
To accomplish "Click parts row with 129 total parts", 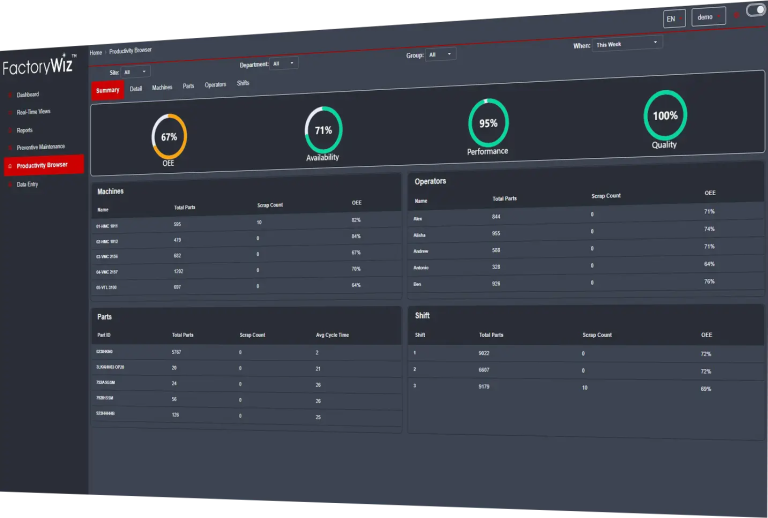I will pyautogui.click(x=246, y=415).
